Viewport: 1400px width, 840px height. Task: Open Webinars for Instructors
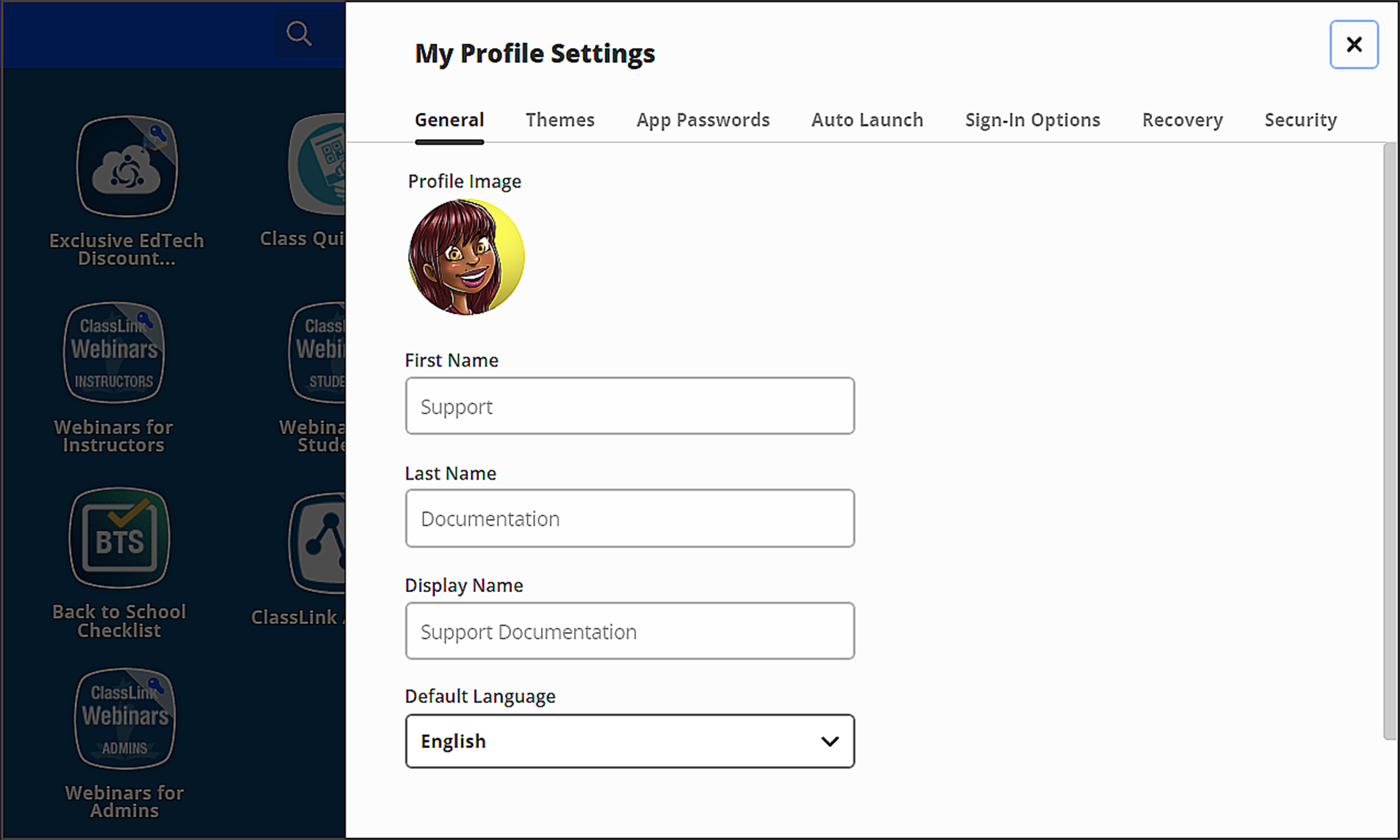[114, 352]
